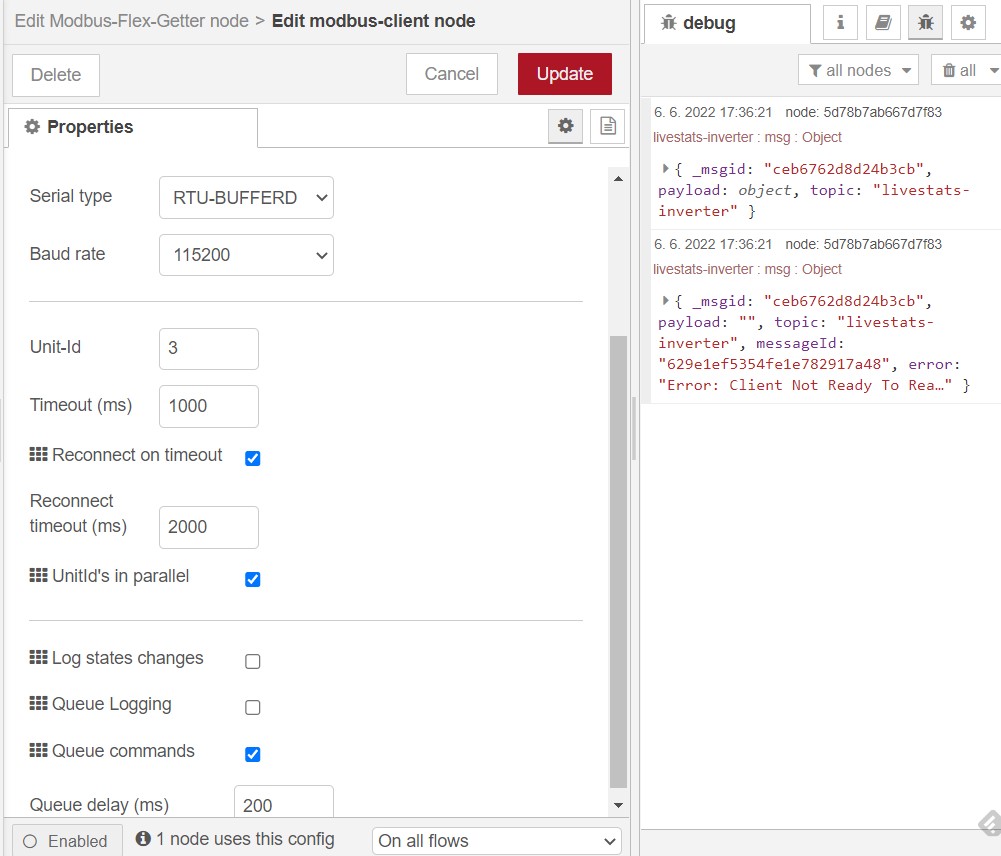Click grid icon next to Queue commands
Viewport: 1001px width, 856px height.
[38, 750]
